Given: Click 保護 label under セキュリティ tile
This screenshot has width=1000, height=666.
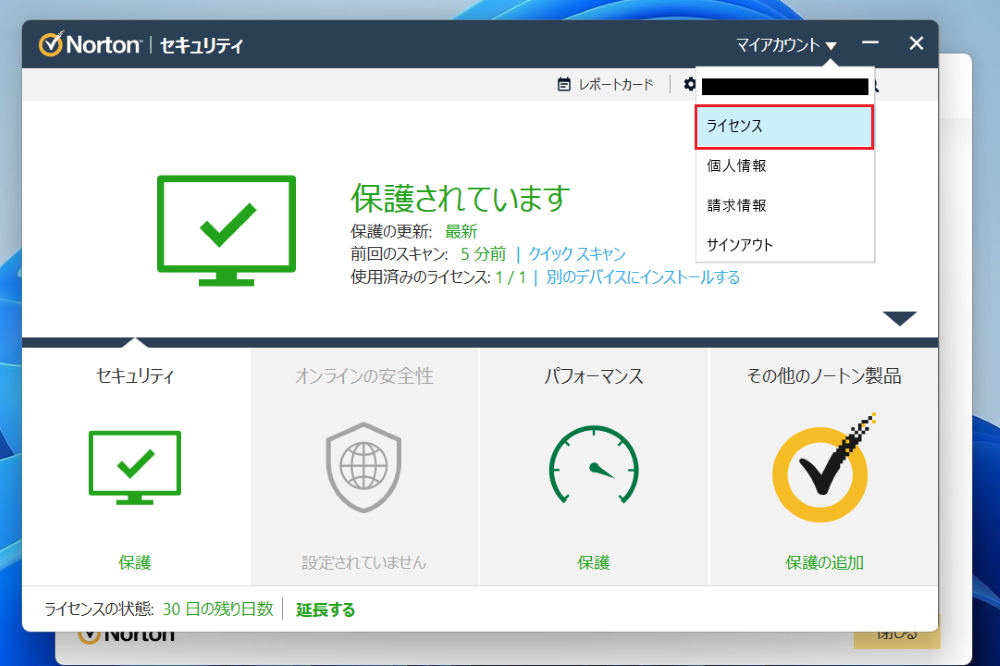Looking at the screenshot, I should [135, 563].
